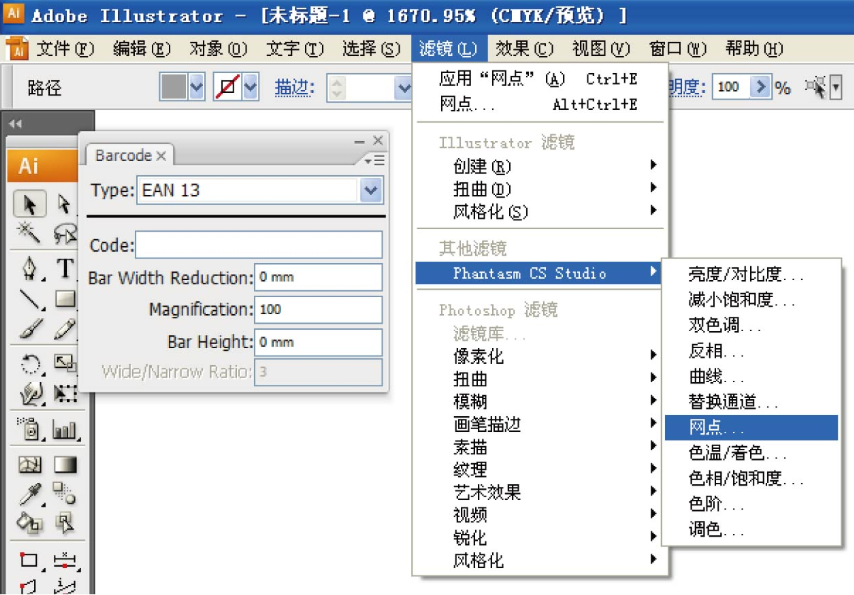
Task: Select the Slice tool
Action: (x=64, y=559)
